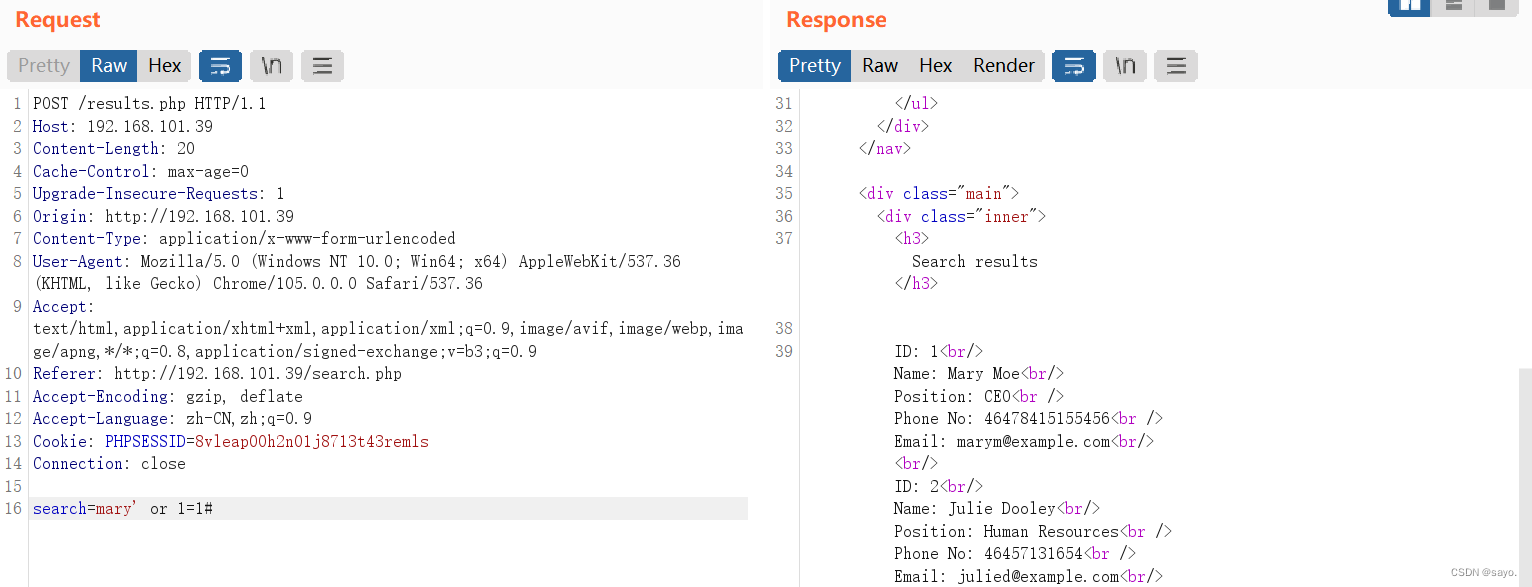Click the <div class="inner"> line
Image resolution: width=1532 pixels, height=587 pixels.
tap(961, 217)
